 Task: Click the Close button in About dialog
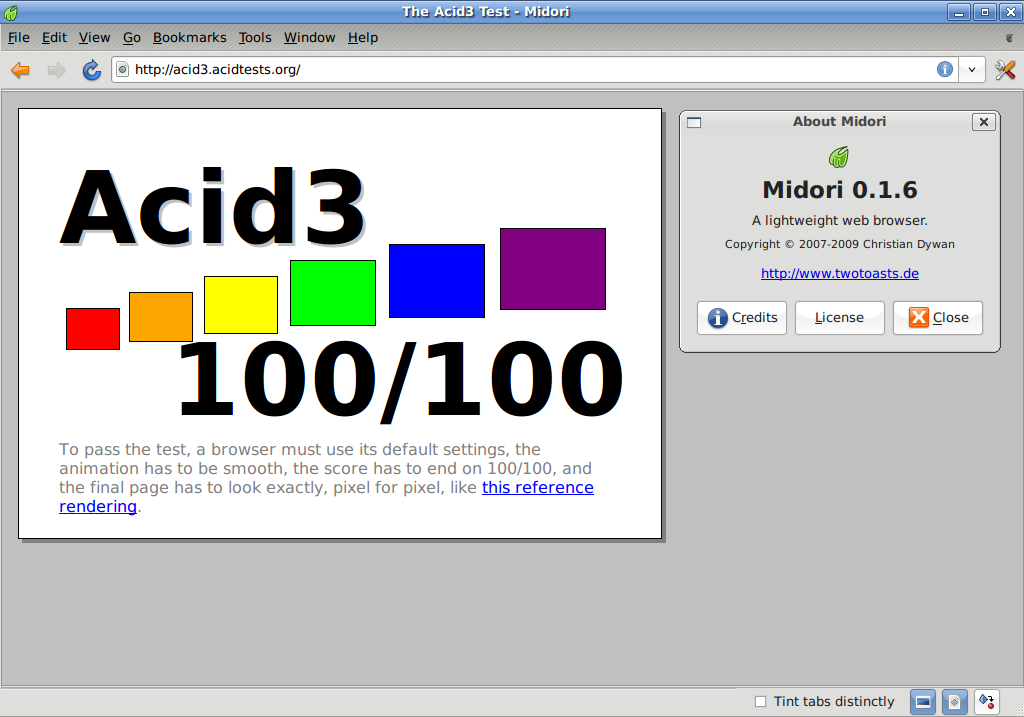[x=938, y=318]
